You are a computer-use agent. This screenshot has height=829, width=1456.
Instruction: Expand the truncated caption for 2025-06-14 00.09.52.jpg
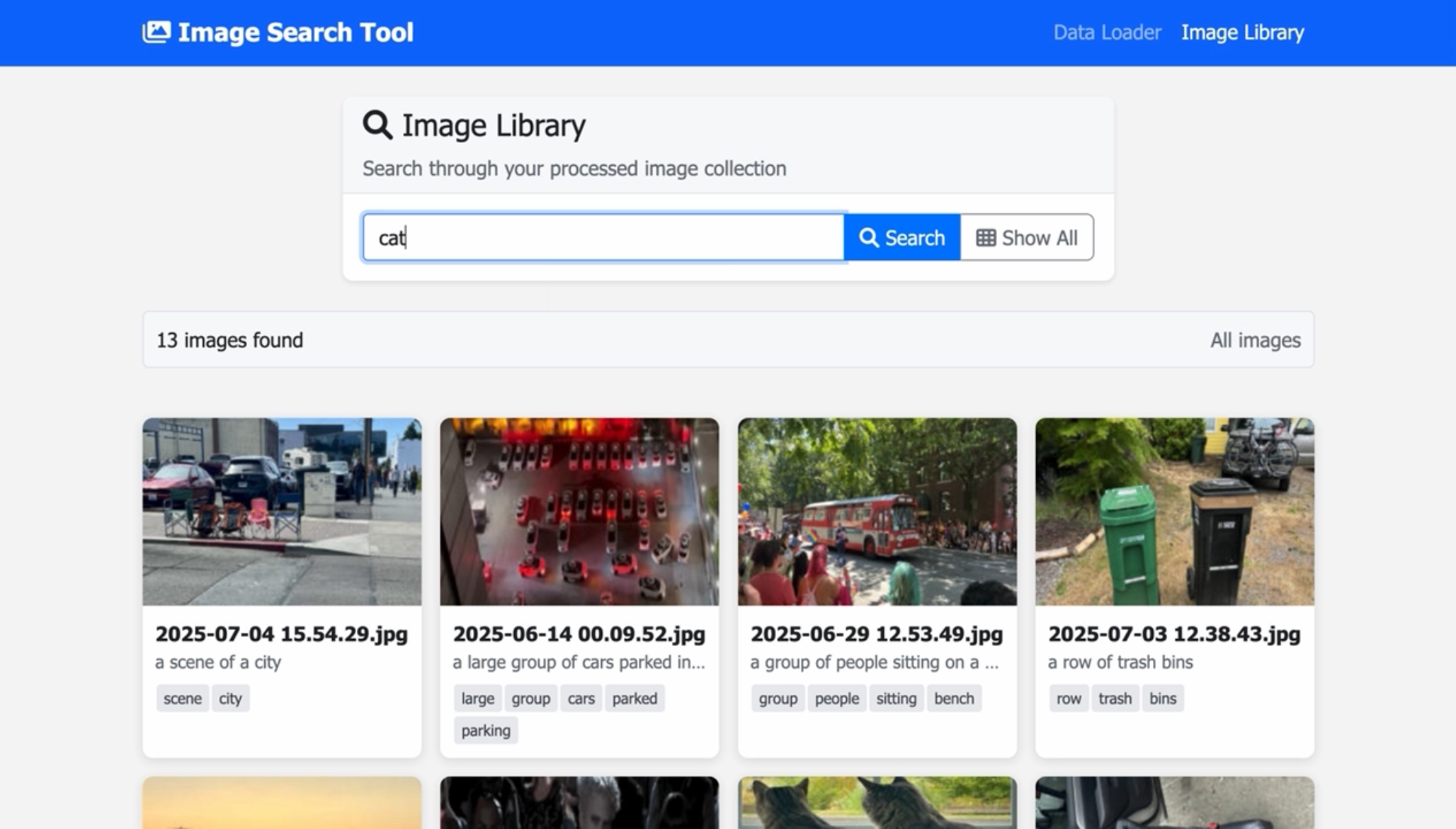coord(579,662)
